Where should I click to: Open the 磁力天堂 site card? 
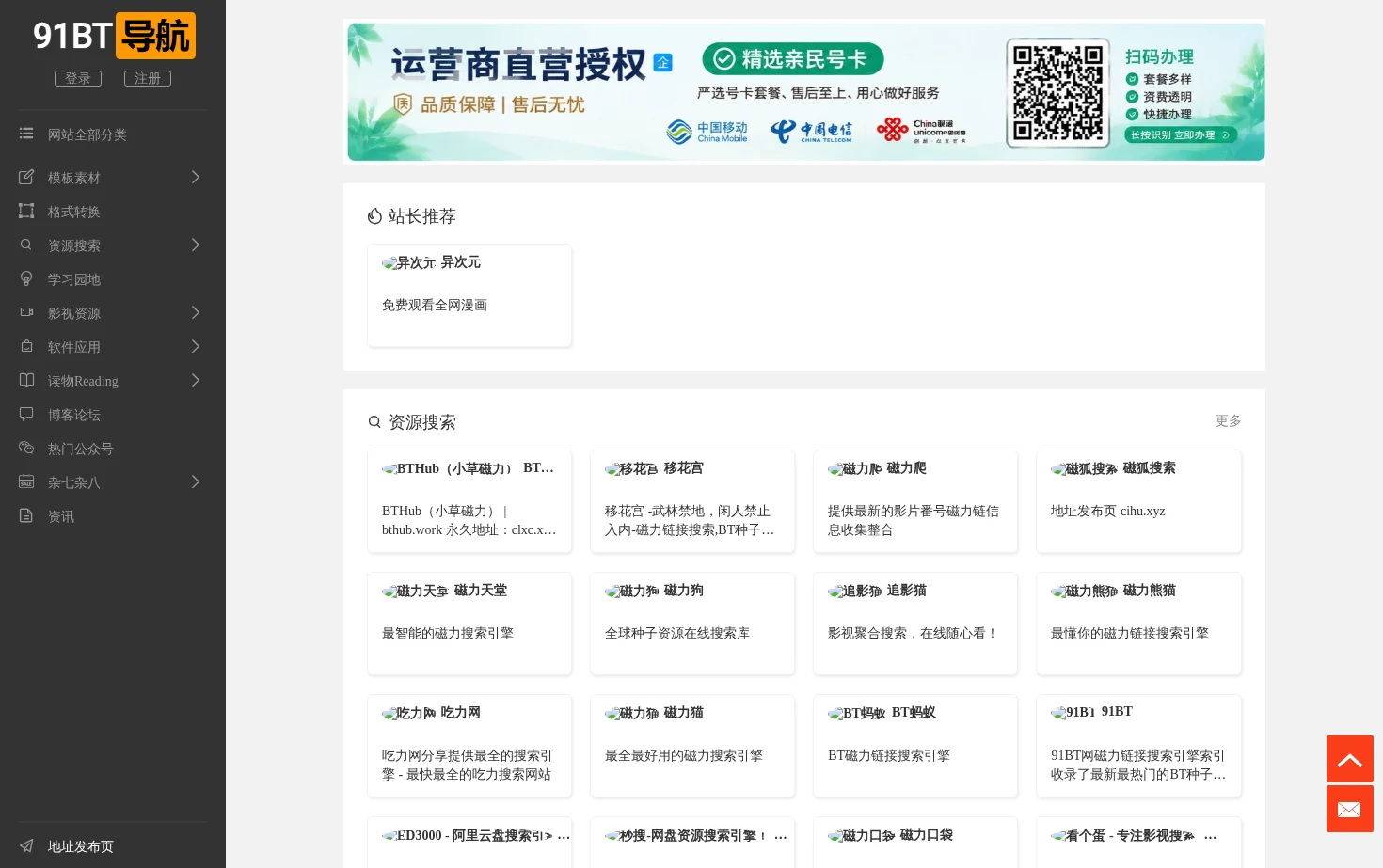(469, 623)
